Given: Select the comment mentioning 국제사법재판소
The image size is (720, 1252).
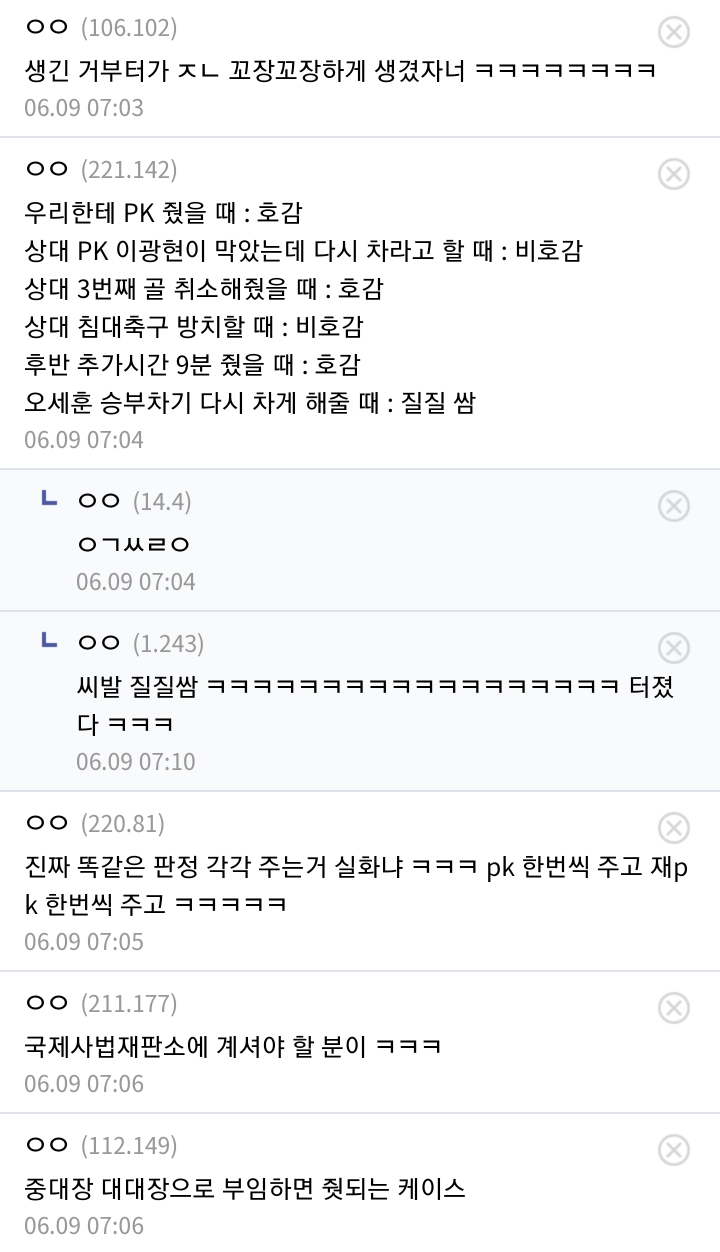Looking at the screenshot, I should pos(233,1046).
